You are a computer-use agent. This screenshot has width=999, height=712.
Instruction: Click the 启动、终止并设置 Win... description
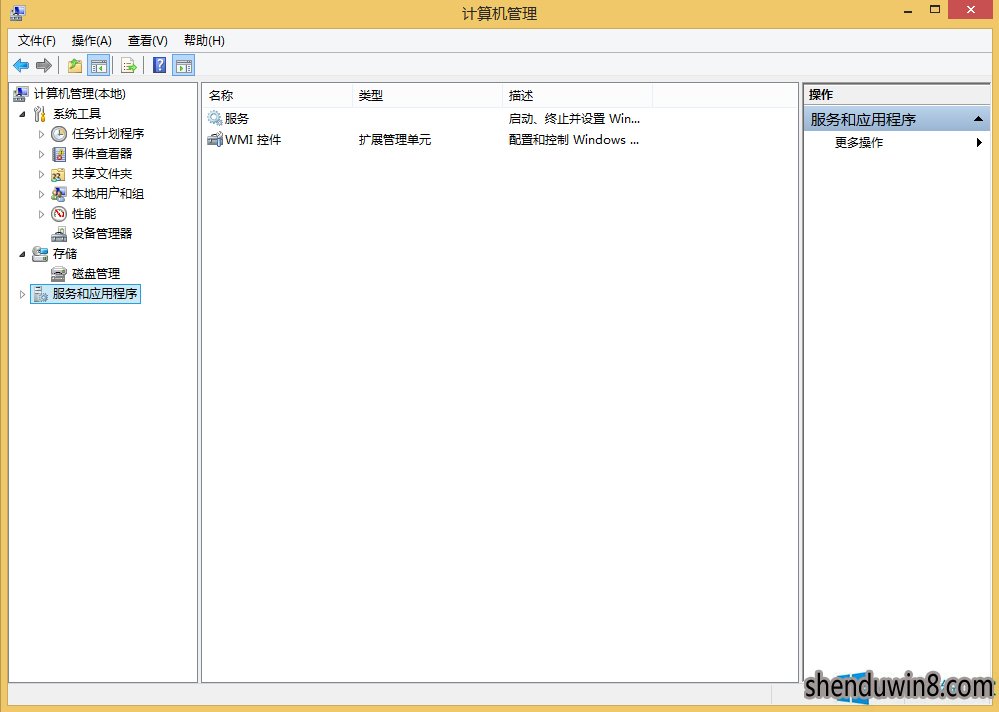pos(574,118)
